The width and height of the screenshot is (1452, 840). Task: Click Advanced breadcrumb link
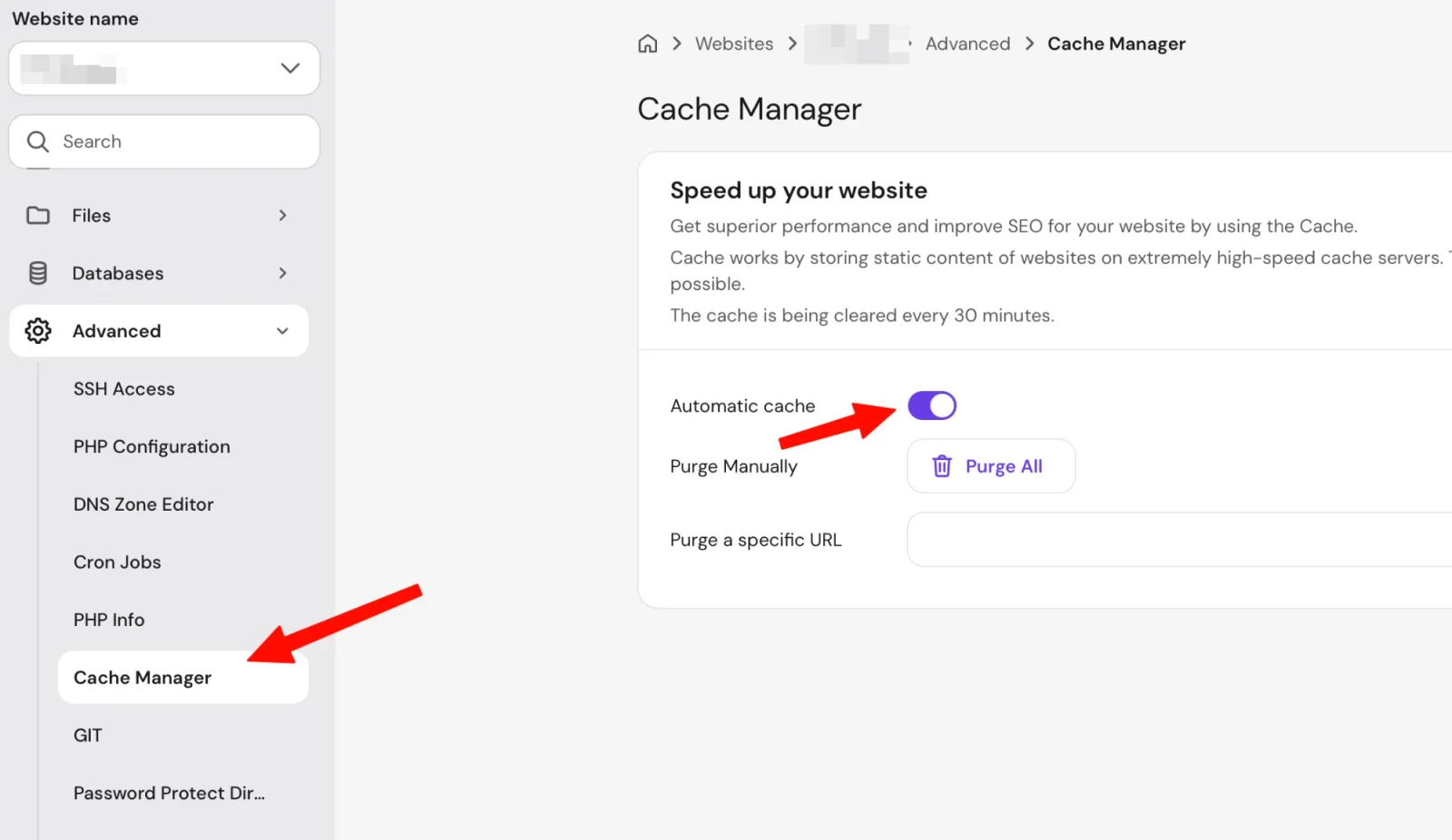[x=967, y=44]
